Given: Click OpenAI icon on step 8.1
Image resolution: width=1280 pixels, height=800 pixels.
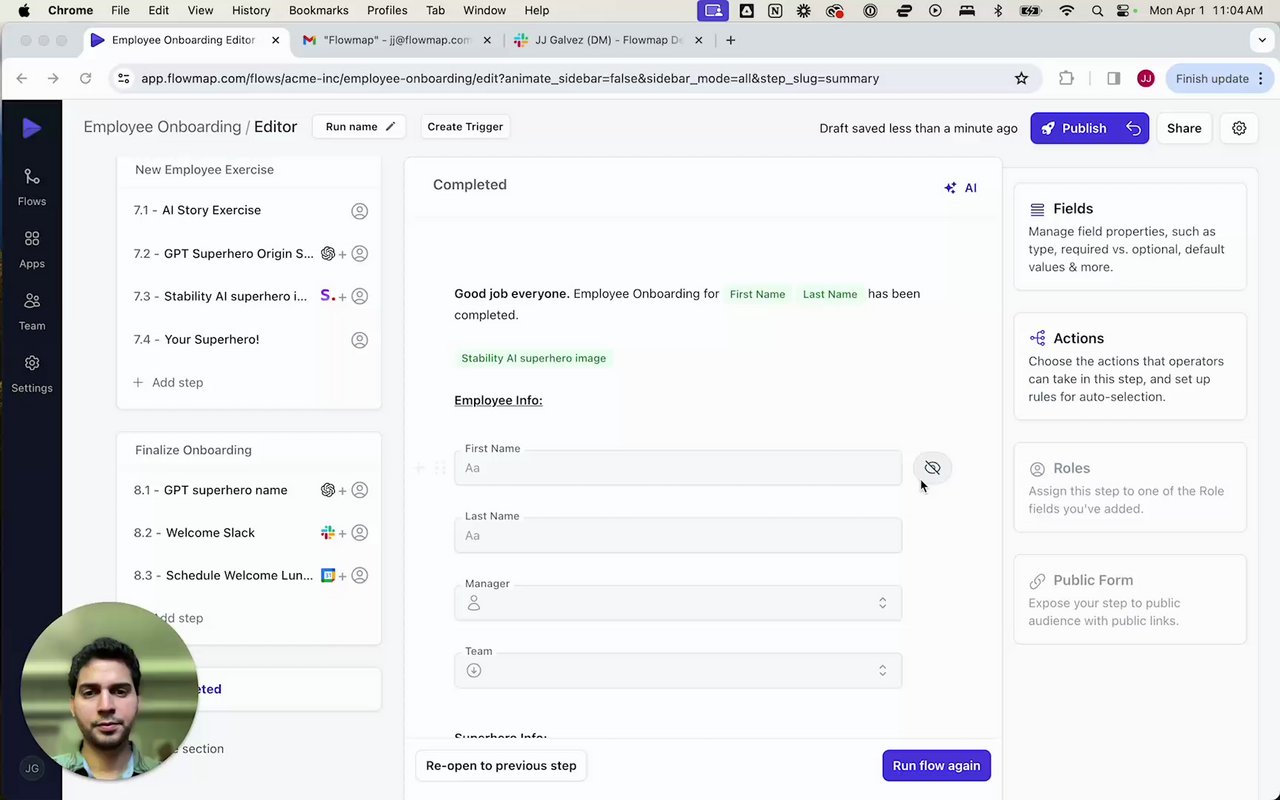Looking at the screenshot, I should click(x=327, y=490).
